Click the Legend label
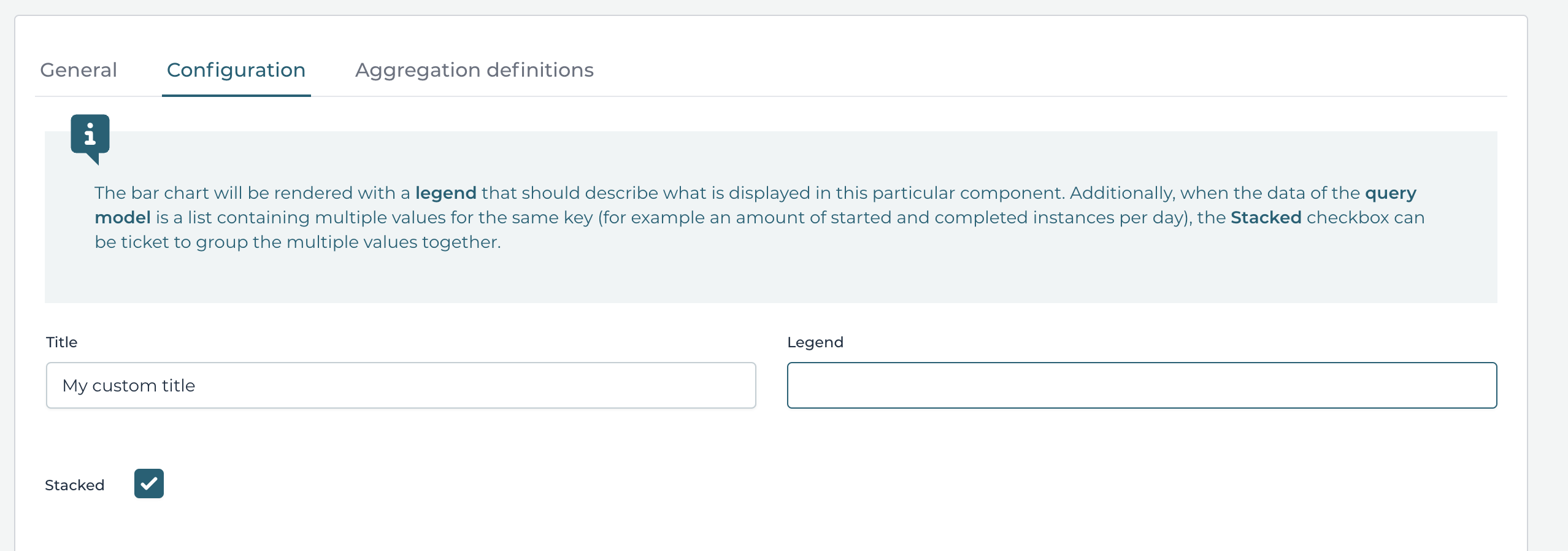Viewport: 1568px width, 551px height. click(x=815, y=342)
